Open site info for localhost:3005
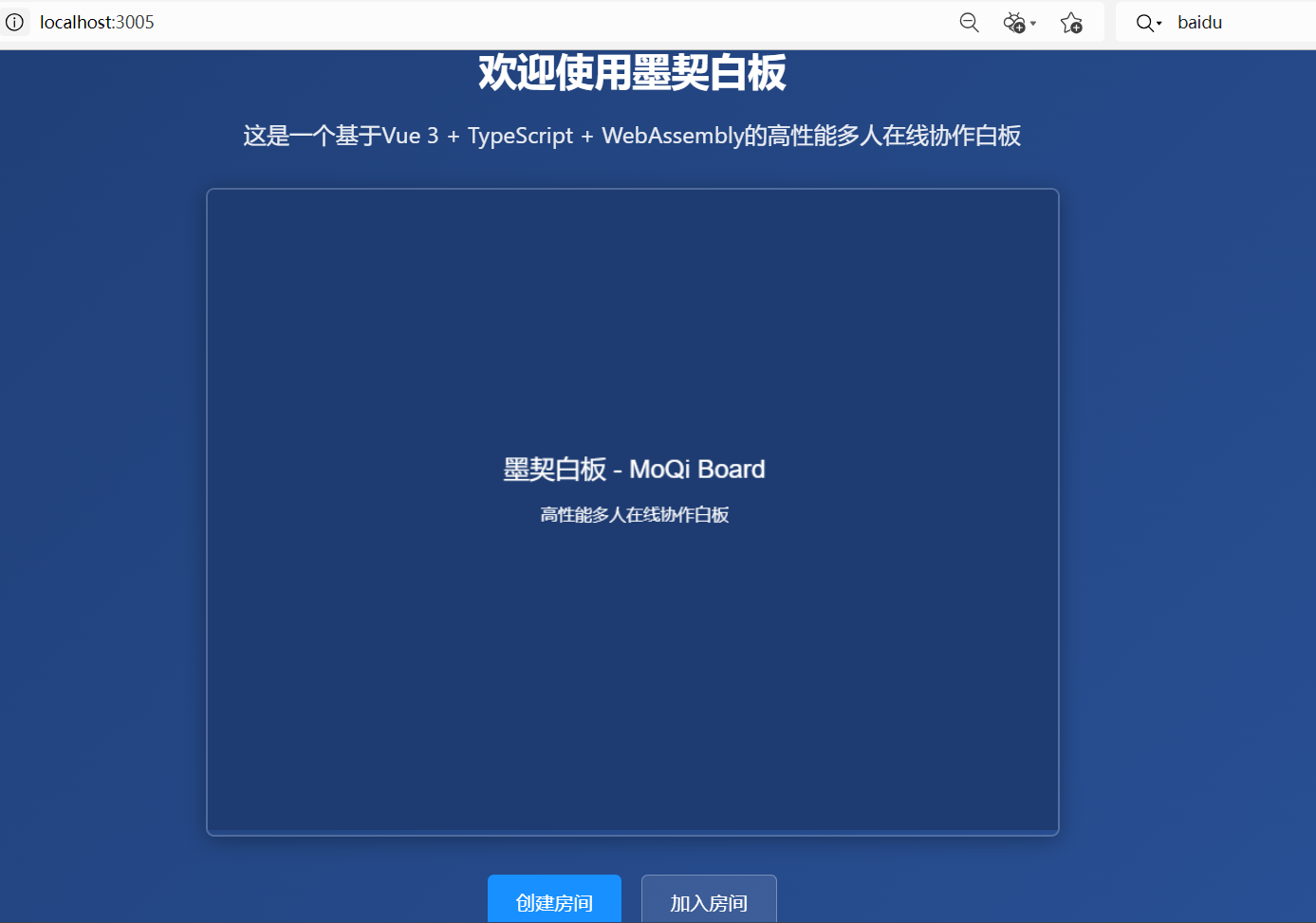1316x923 pixels. (x=15, y=22)
